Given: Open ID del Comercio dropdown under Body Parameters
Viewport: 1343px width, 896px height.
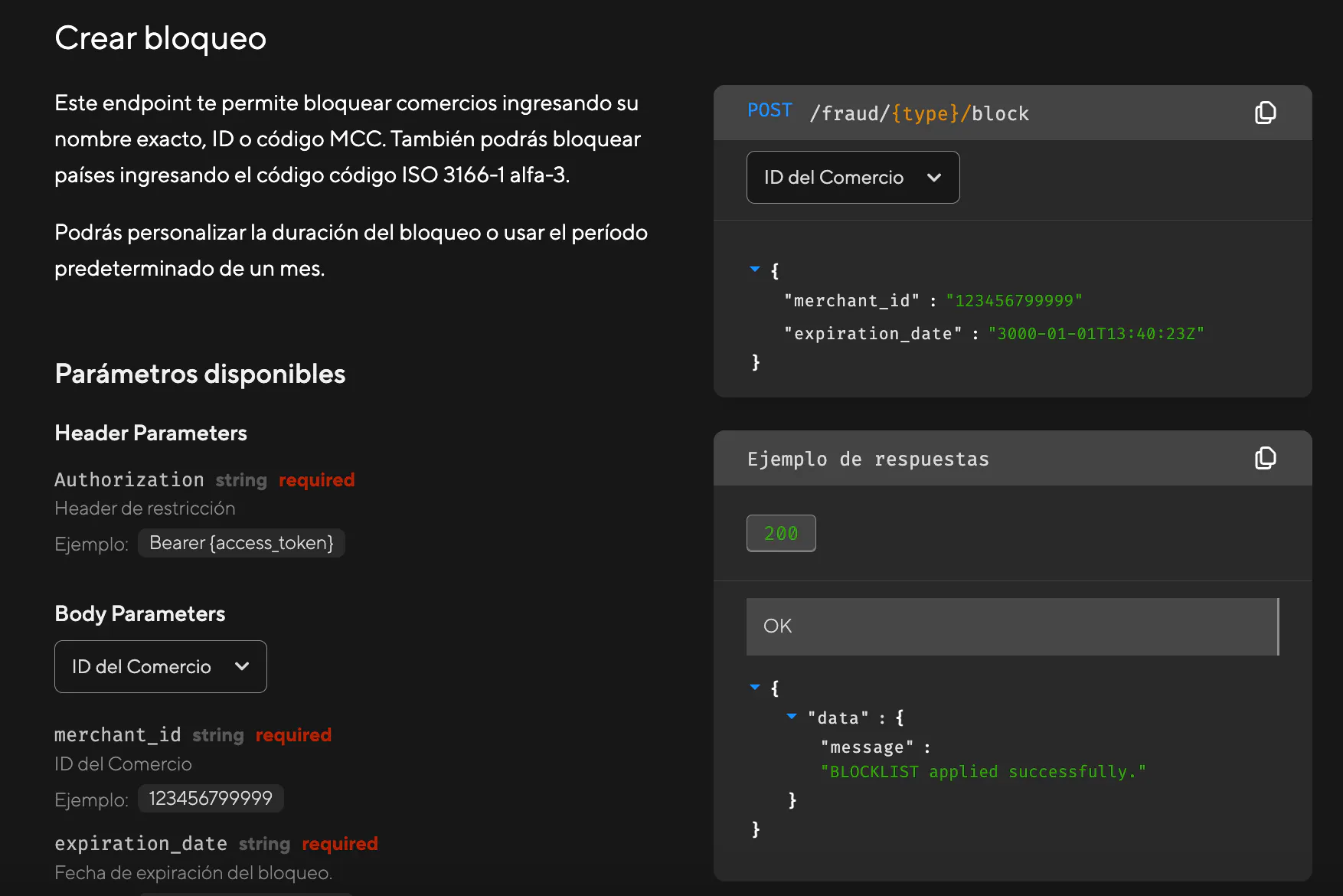Looking at the screenshot, I should (160, 667).
